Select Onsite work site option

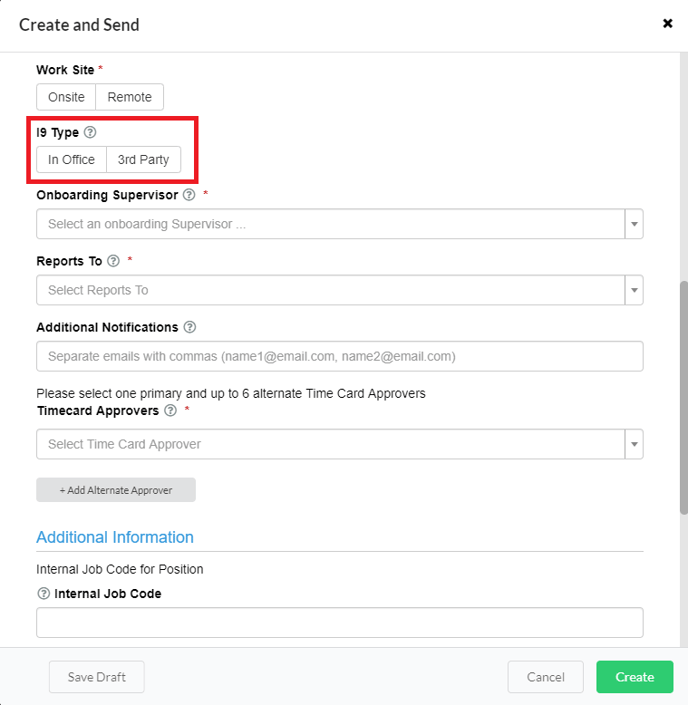click(x=66, y=97)
